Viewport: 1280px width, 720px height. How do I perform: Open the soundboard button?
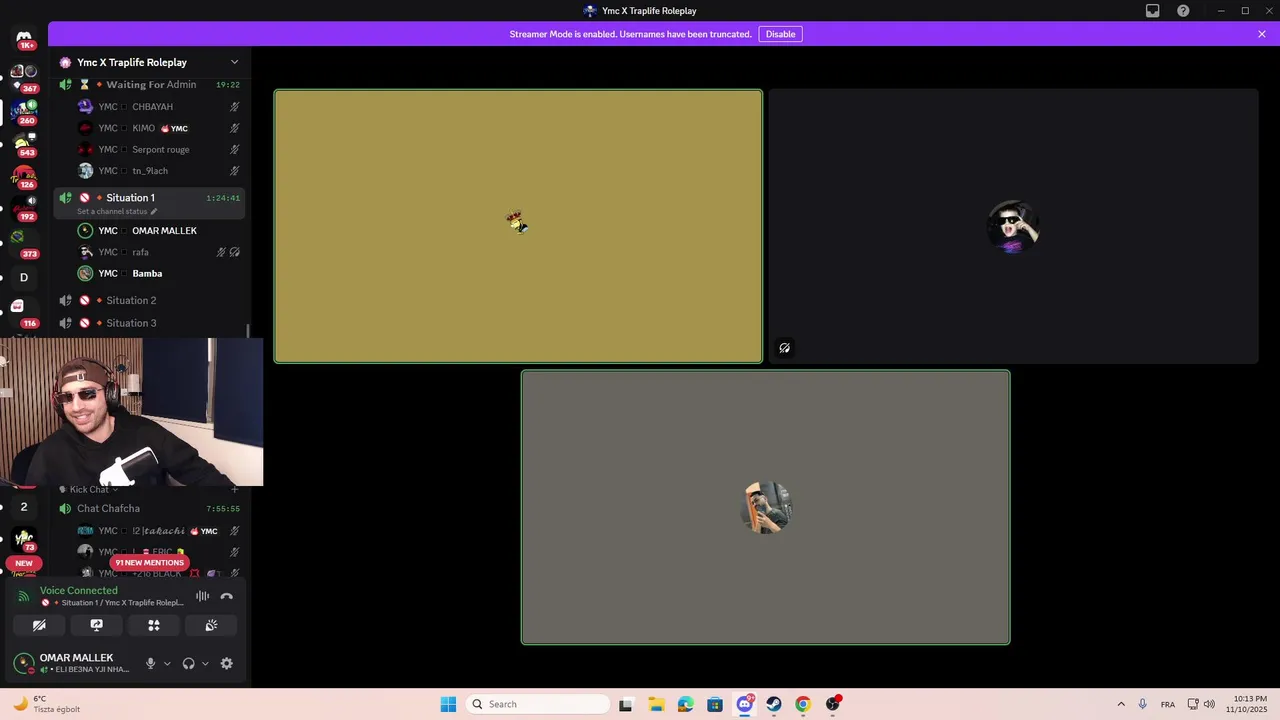[x=211, y=625]
